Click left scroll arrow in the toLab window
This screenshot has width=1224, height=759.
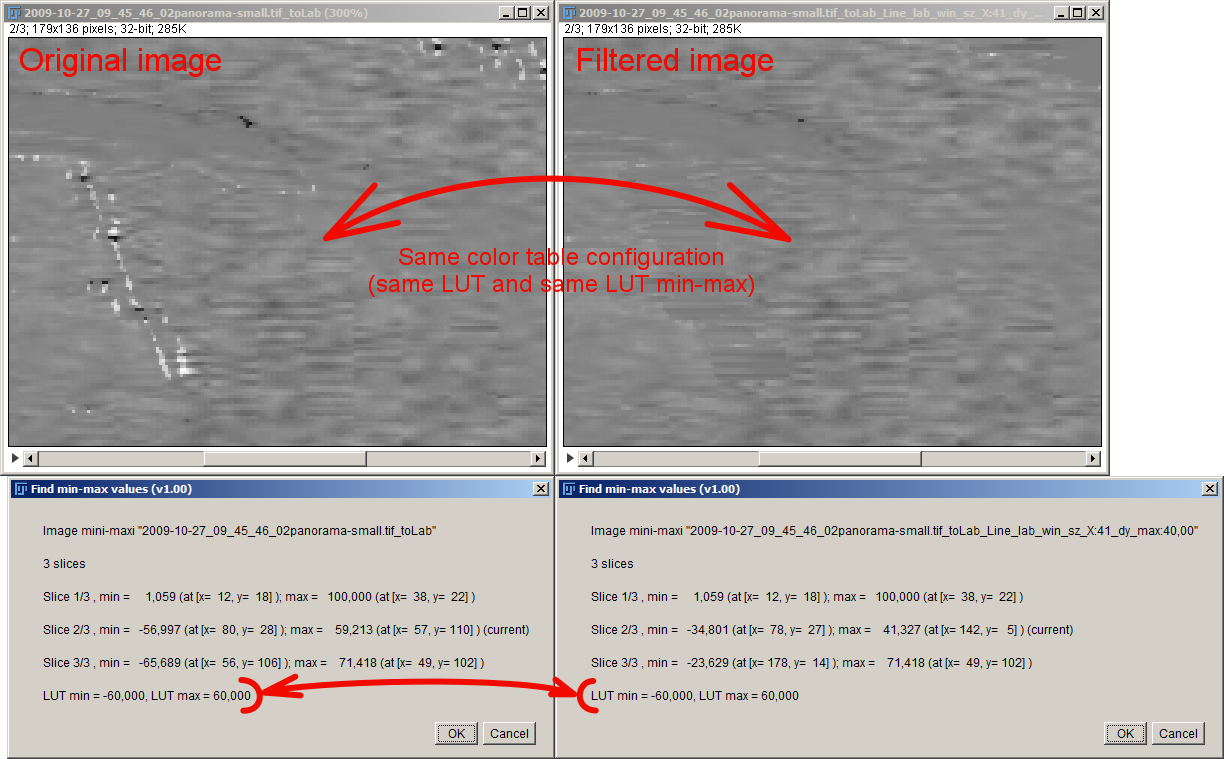click(x=30, y=458)
